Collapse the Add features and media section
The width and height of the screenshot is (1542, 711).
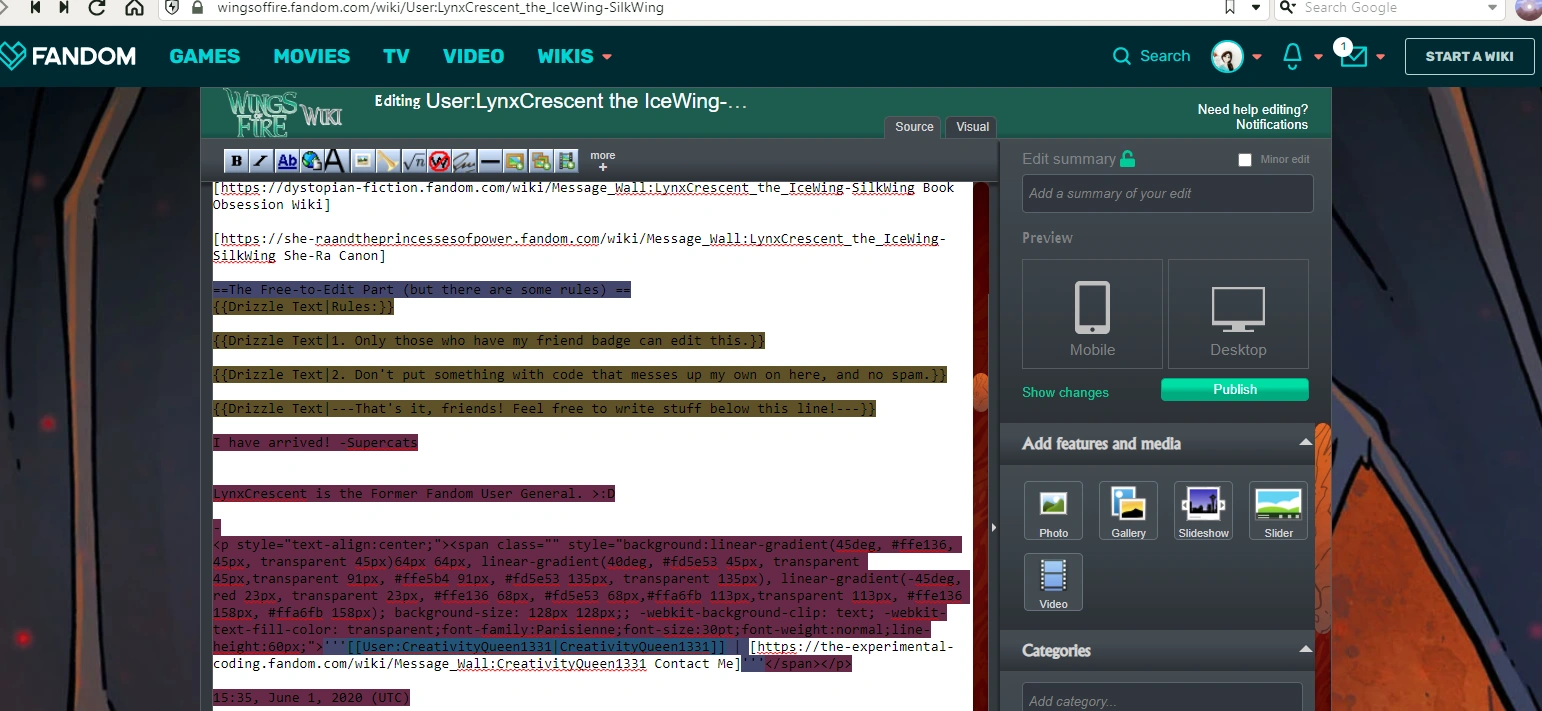(x=1305, y=443)
